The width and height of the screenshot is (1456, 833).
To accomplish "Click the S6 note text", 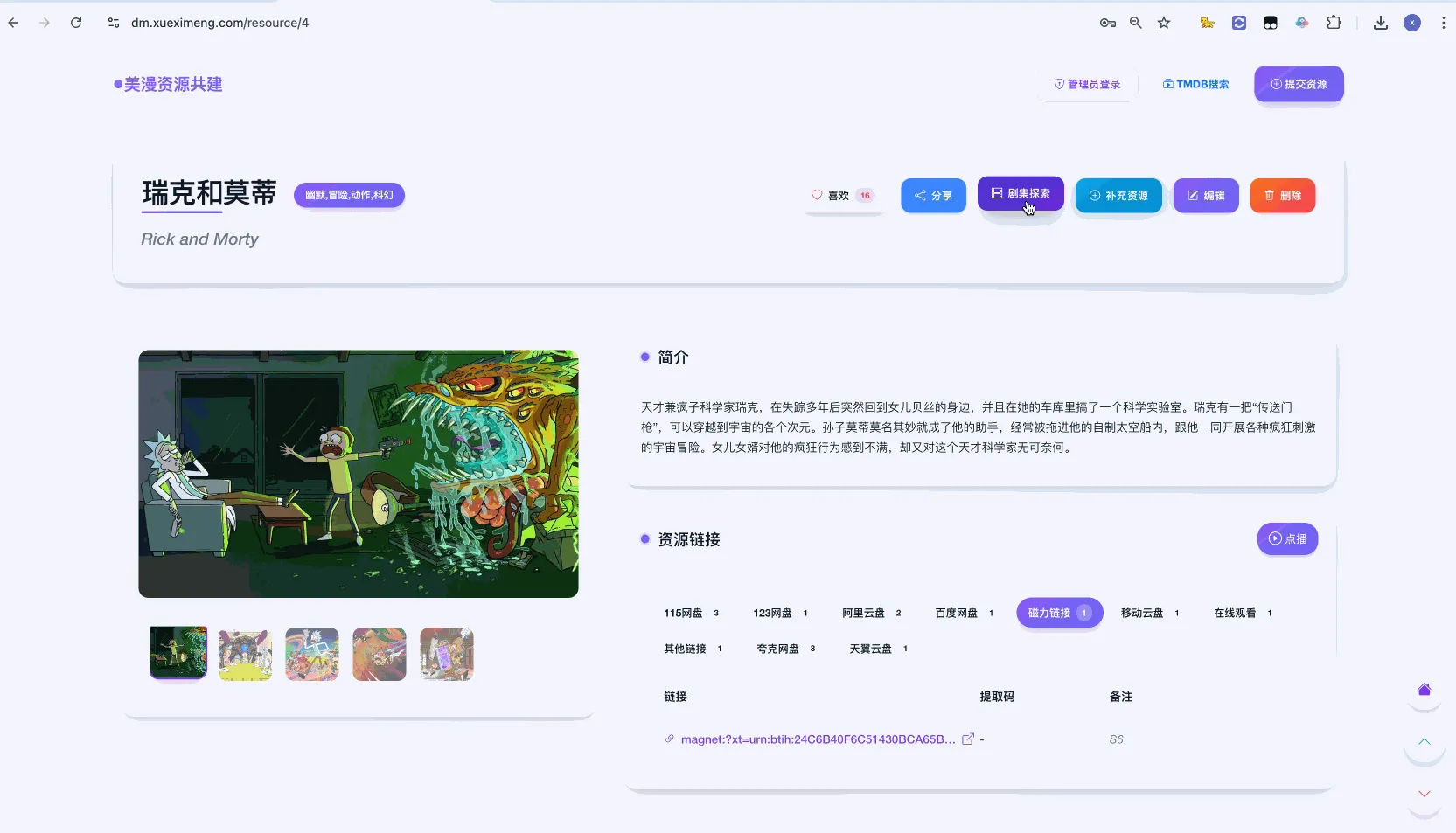I will click(x=1116, y=739).
